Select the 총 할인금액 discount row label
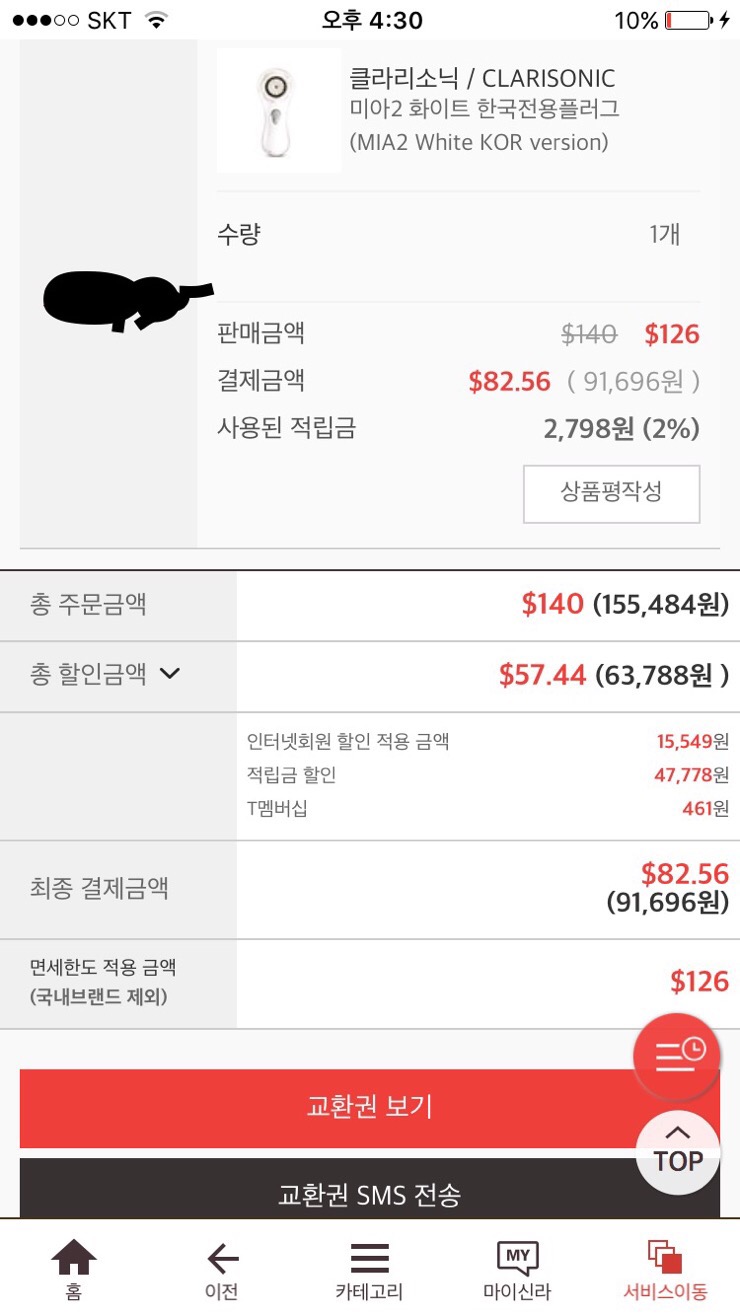740x1316 pixels. (89, 675)
